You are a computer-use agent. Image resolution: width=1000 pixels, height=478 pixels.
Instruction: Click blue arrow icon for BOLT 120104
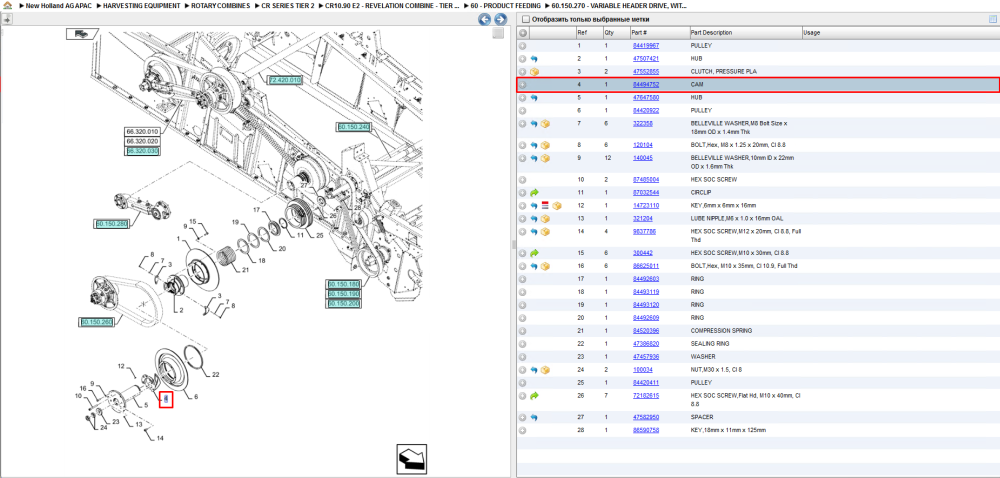click(x=534, y=145)
